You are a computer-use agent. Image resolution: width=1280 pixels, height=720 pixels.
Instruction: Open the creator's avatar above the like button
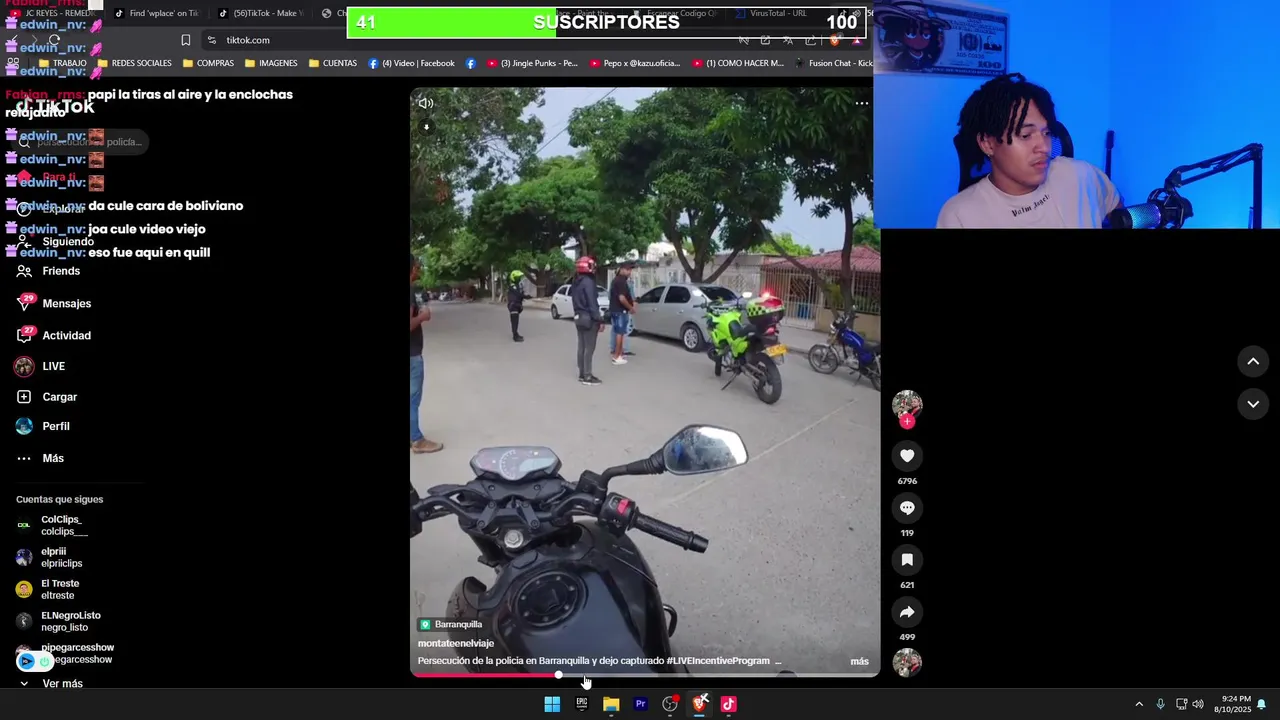(907, 404)
